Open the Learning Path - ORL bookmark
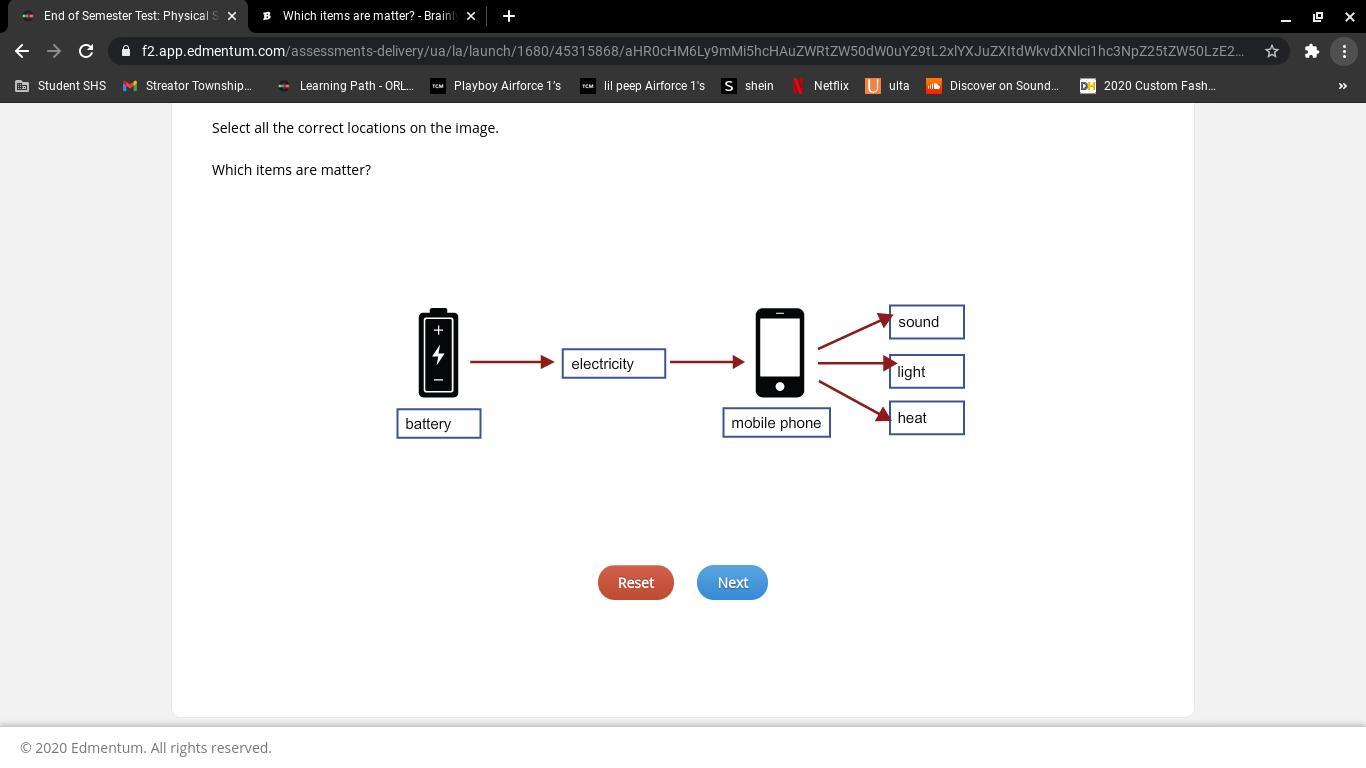This screenshot has width=1366, height=768. 345,86
